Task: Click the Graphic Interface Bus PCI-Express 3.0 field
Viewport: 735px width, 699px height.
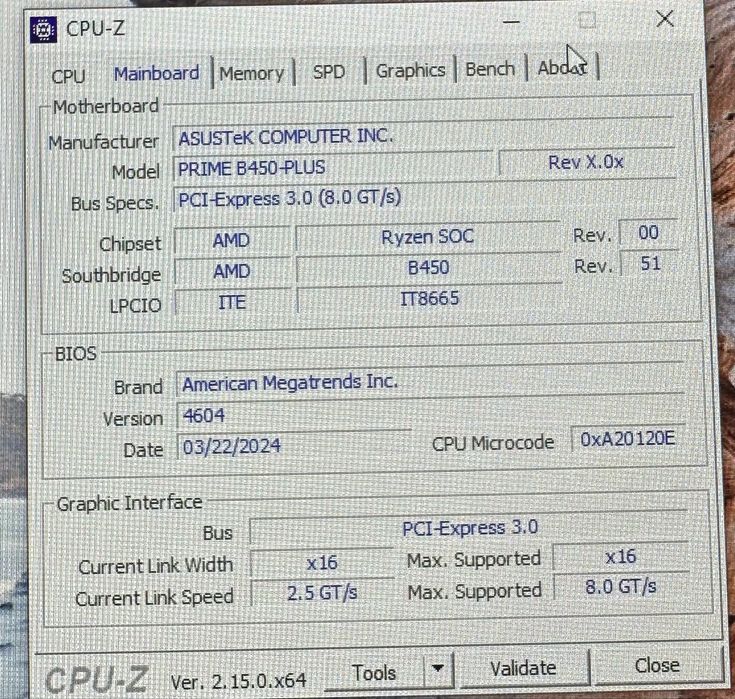Action: click(x=469, y=528)
